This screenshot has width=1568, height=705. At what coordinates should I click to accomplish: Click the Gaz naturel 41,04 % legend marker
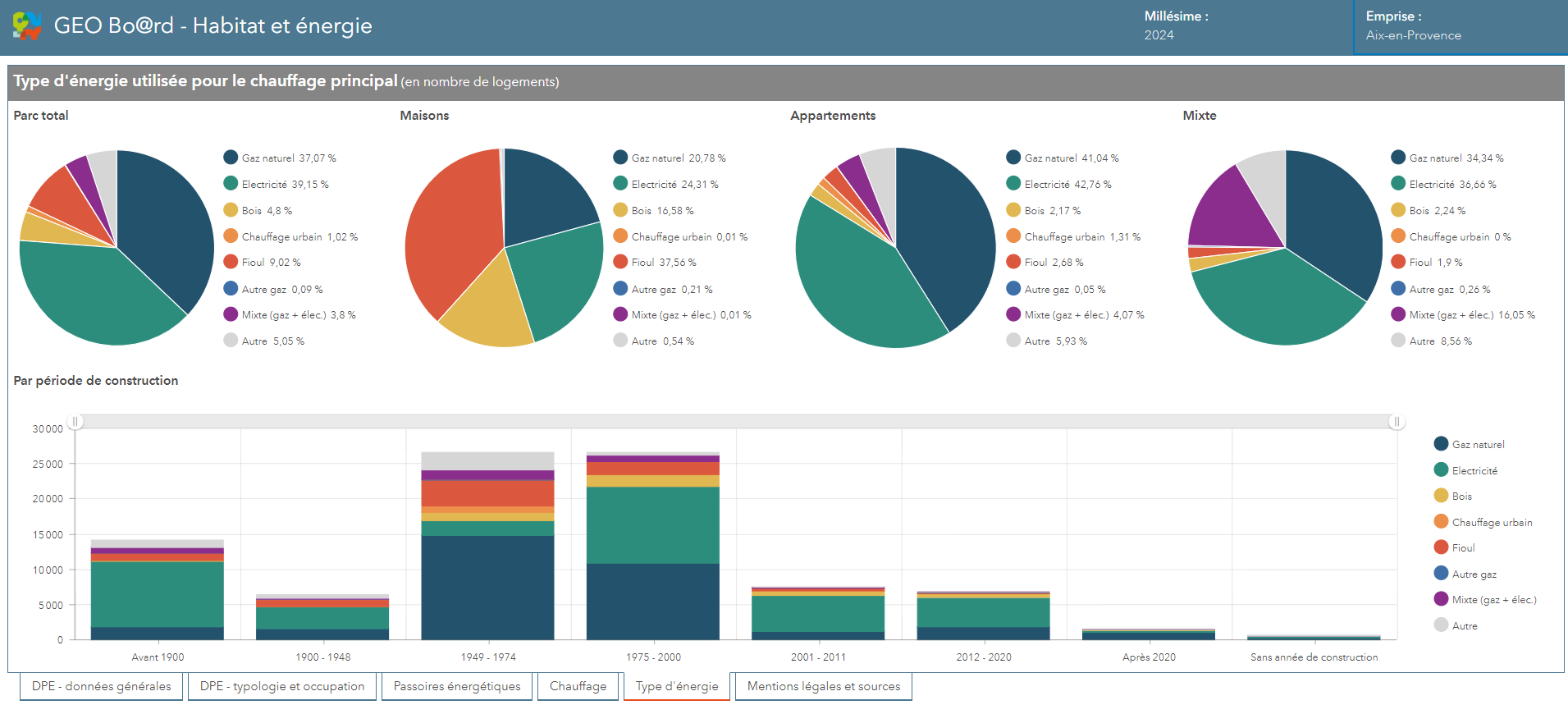click(x=1013, y=158)
